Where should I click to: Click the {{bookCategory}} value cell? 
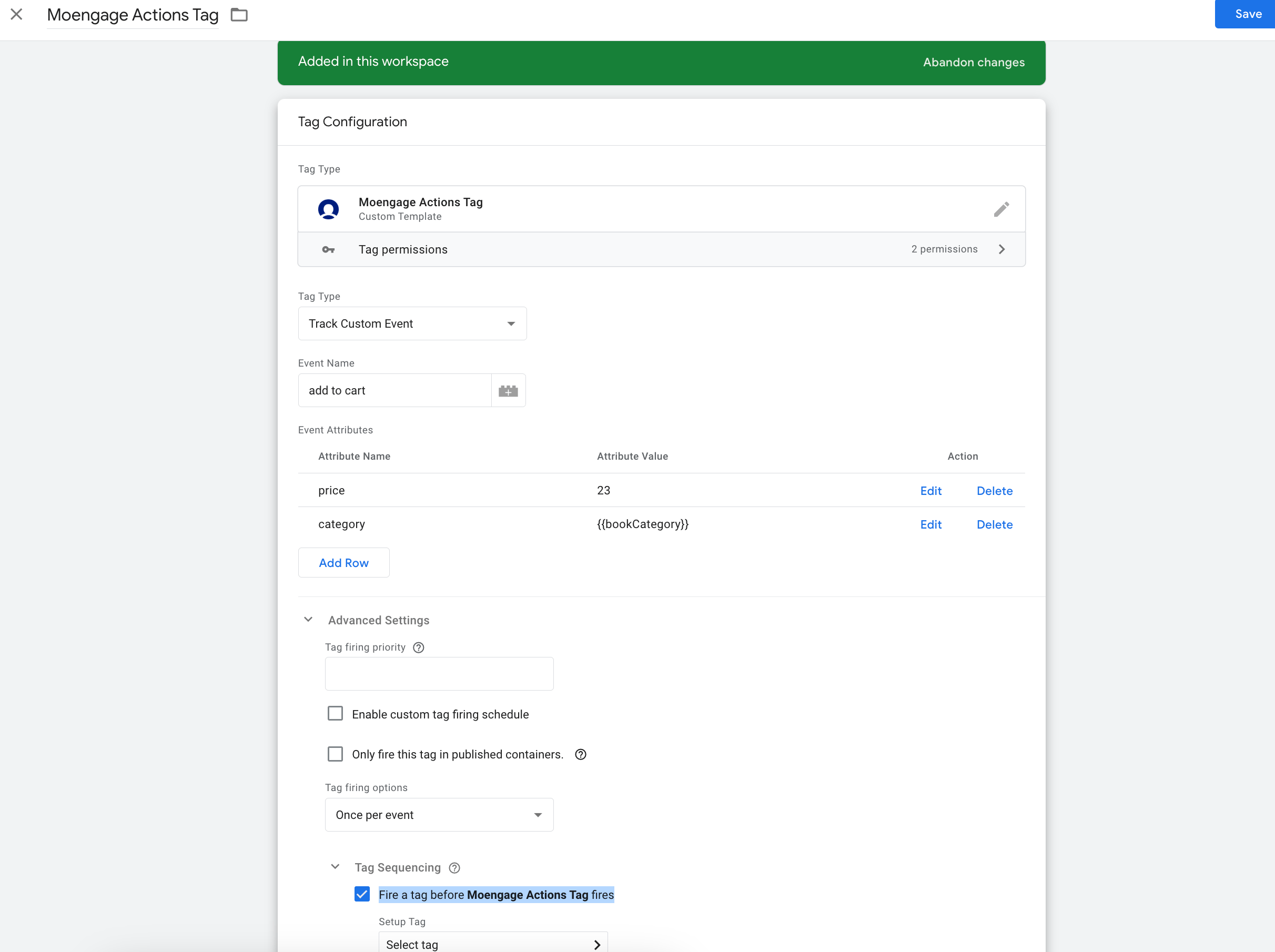[642, 524]
